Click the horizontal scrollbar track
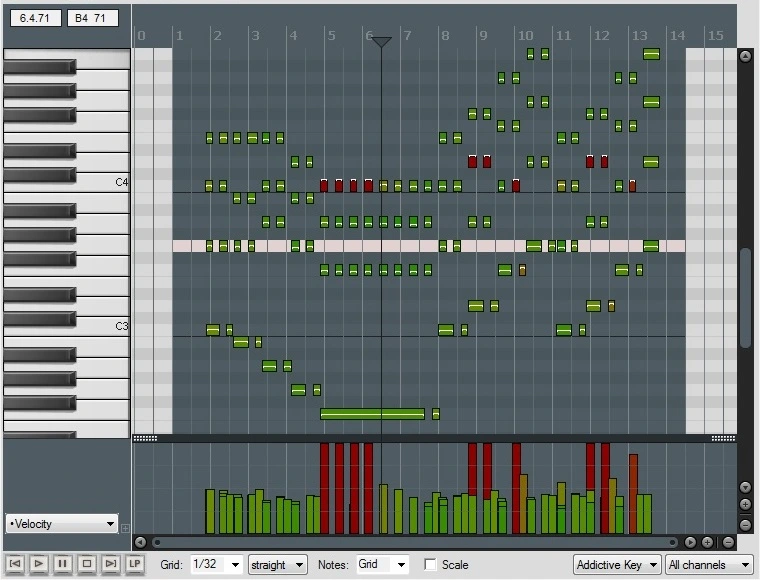The image size is (760, 580). point(415,542)
